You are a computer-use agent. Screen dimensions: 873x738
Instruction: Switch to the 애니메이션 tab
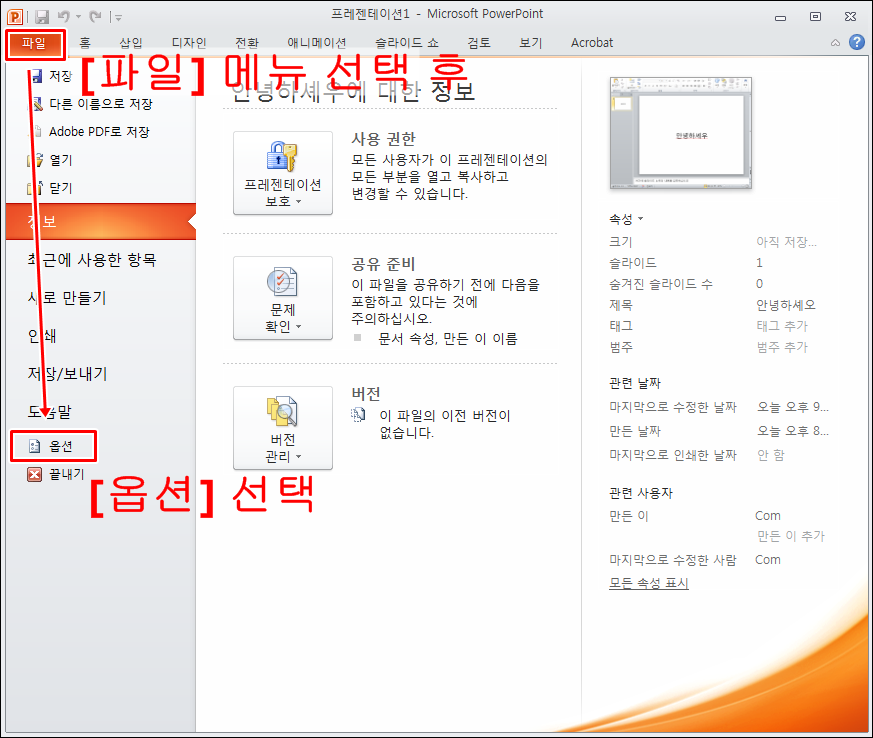[316, 43]
